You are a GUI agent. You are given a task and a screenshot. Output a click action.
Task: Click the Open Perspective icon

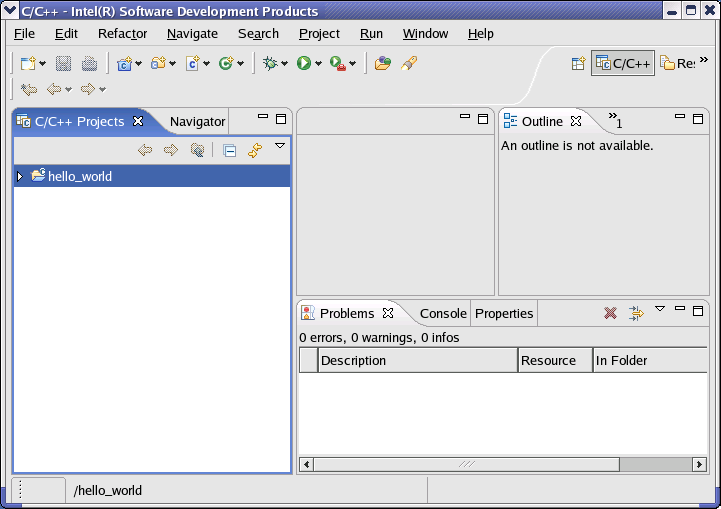pos(578,63)
